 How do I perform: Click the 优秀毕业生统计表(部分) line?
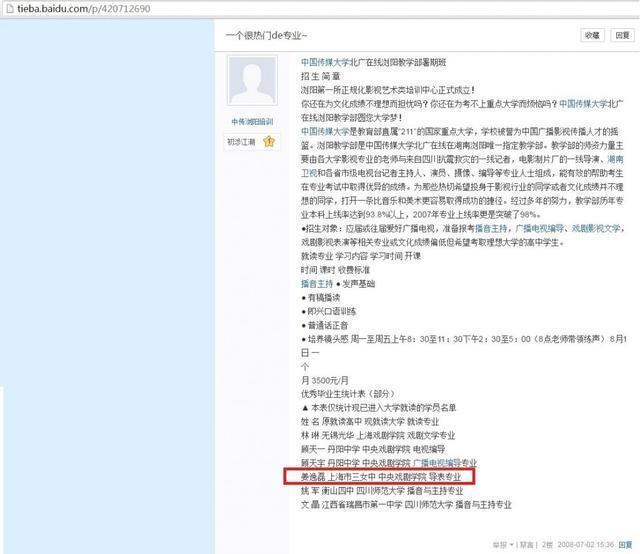click(x=348, y=394)
